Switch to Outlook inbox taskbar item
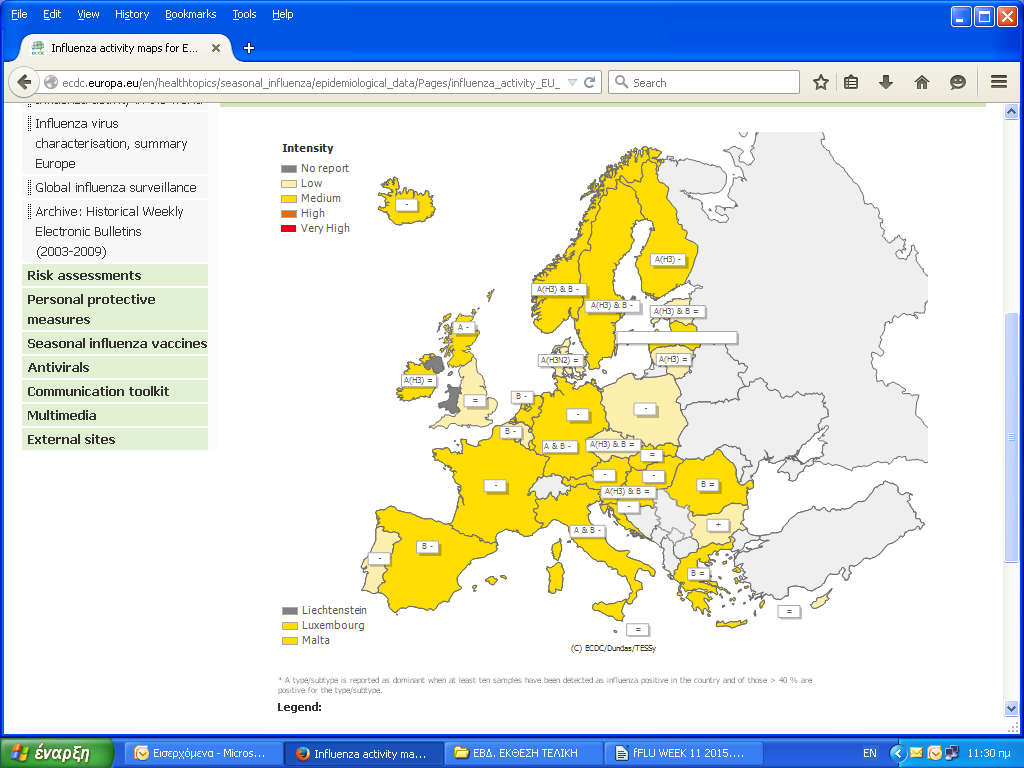 pos(203,753)
